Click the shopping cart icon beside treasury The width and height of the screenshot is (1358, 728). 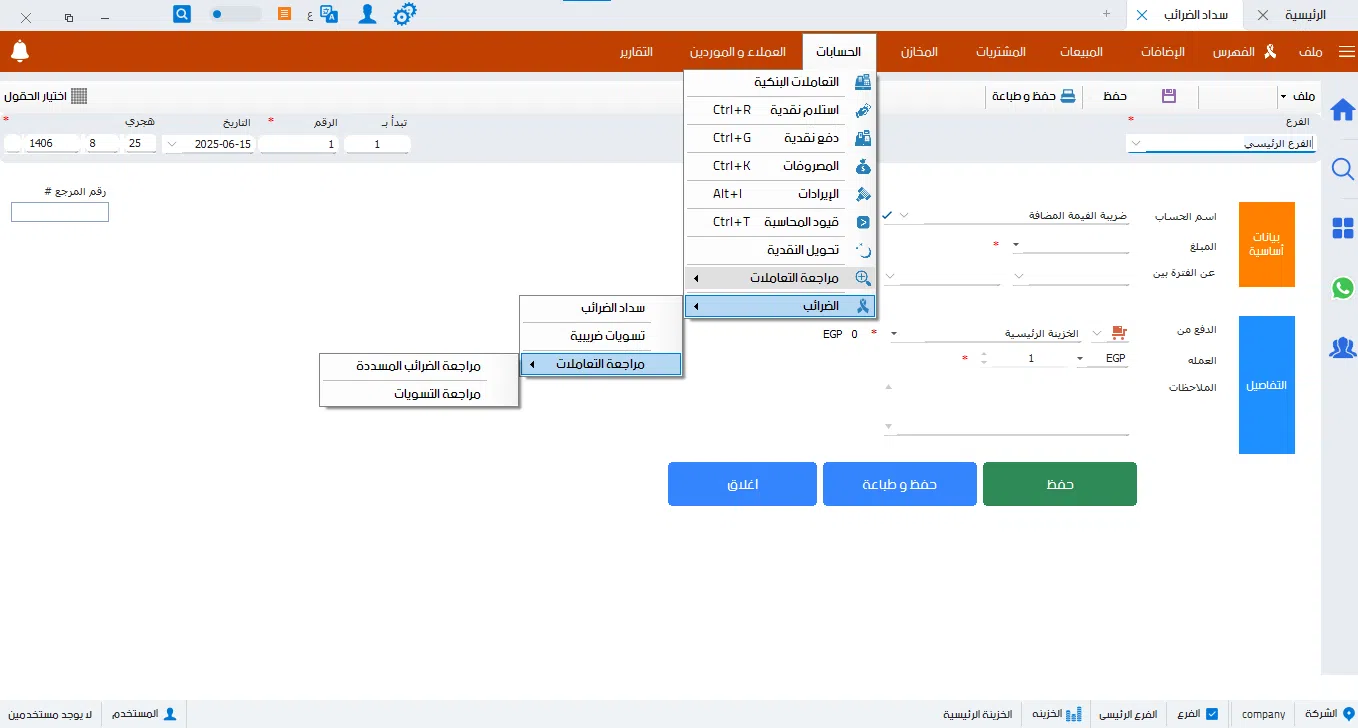click(x=1119, y=334)
